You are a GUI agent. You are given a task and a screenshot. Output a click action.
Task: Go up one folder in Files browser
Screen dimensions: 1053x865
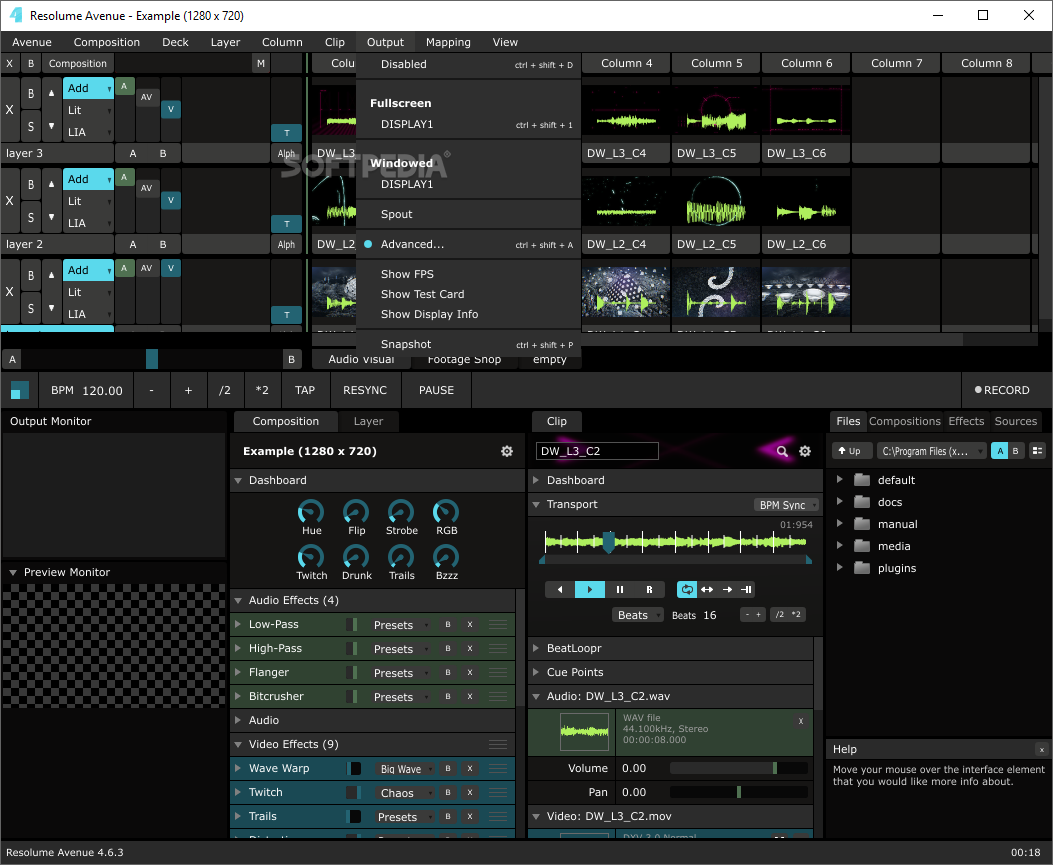click(852, 451)
